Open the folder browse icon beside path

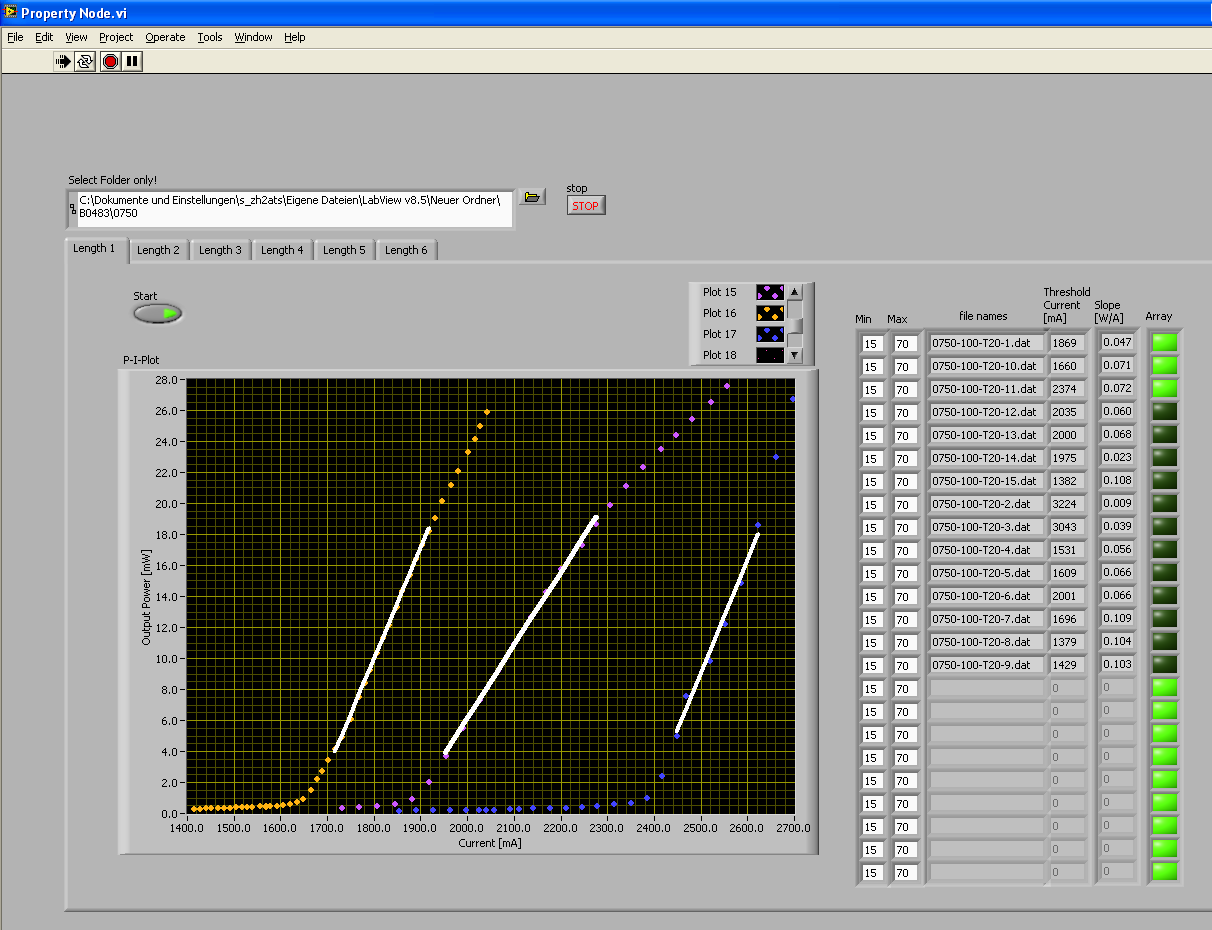(533, 197)
